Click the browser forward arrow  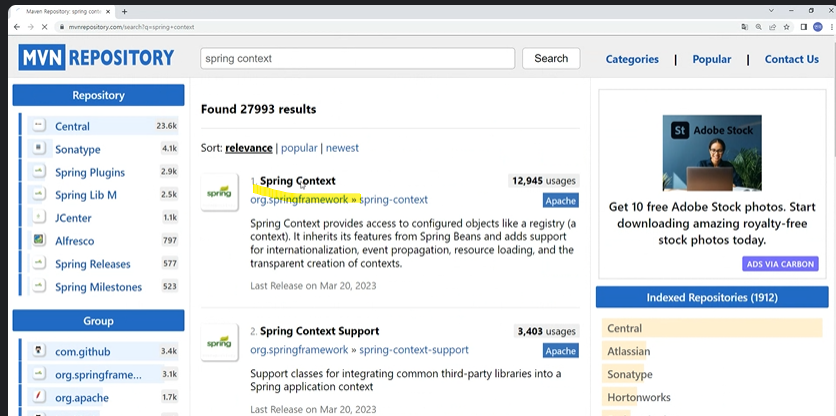click(31, 27)
